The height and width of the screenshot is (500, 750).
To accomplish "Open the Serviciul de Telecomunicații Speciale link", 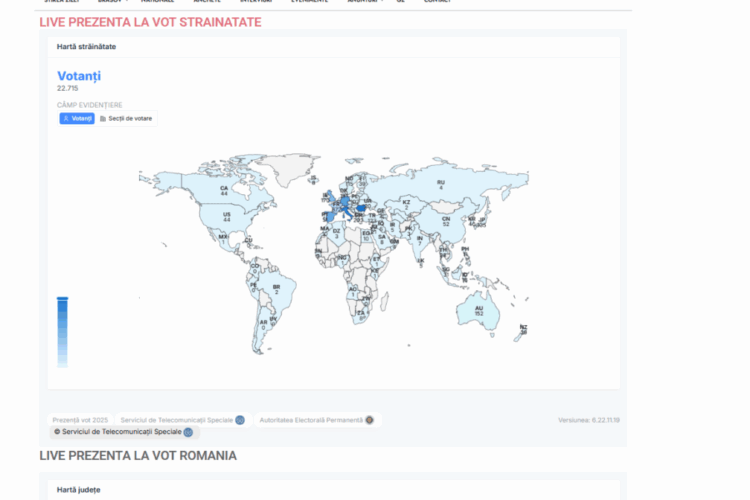I will coord(176,420).
